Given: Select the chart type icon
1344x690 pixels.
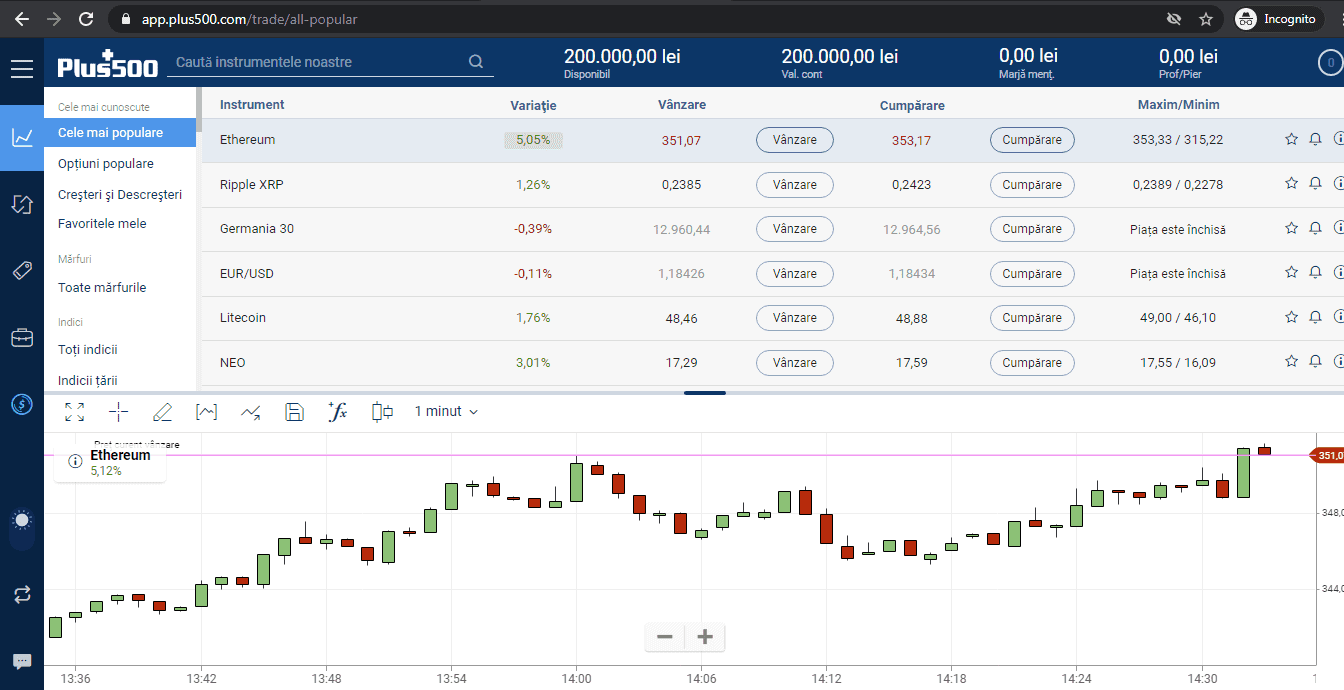Looking at the screenshot, I should (x=206, y=411).
